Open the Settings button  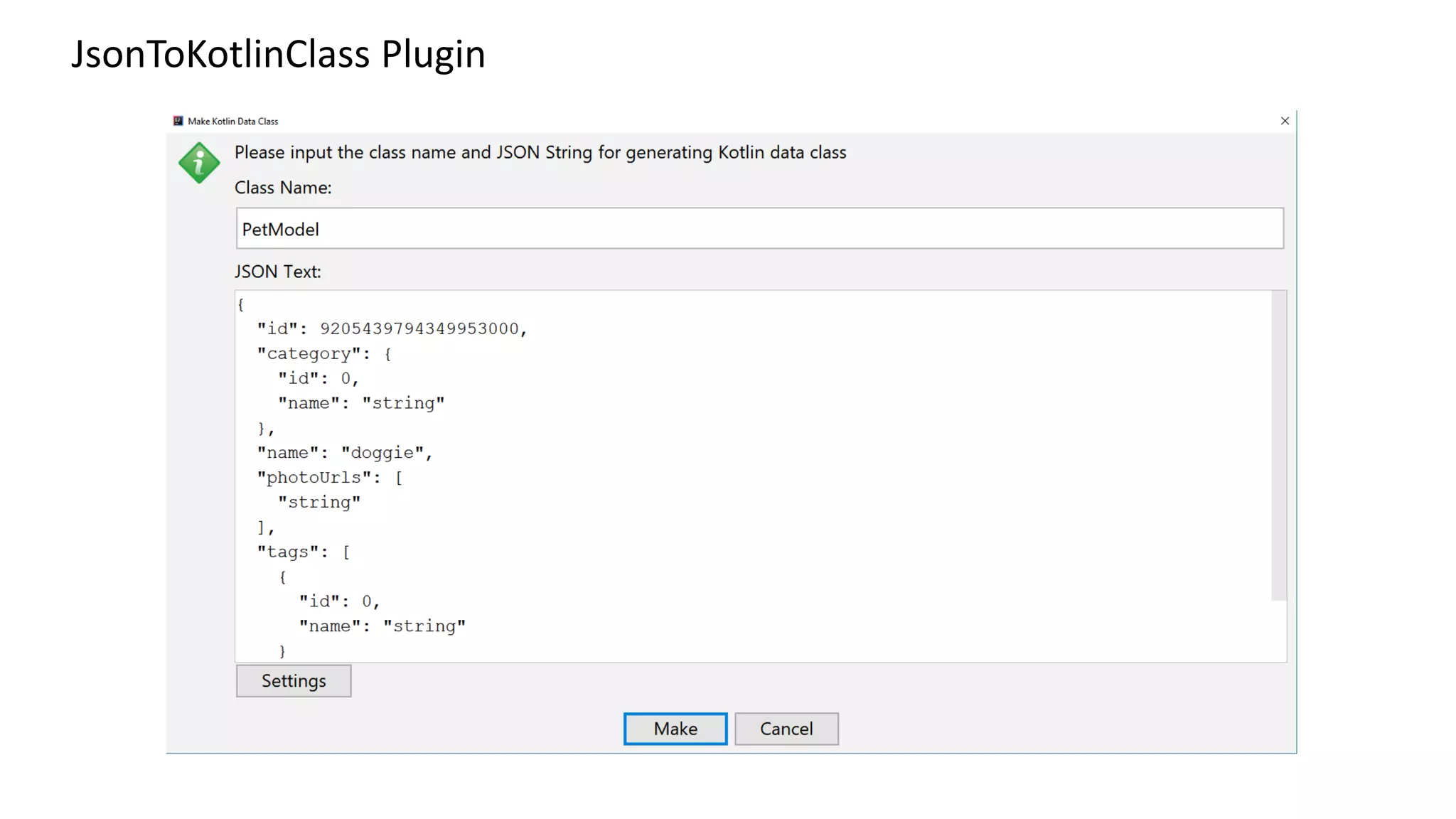(x=294, y=681)
